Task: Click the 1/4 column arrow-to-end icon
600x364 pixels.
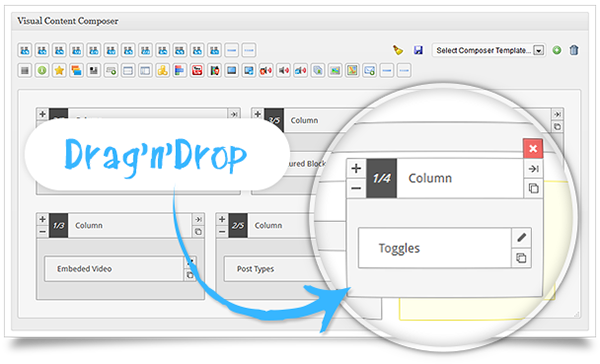Action: click(x=533, y=168)
